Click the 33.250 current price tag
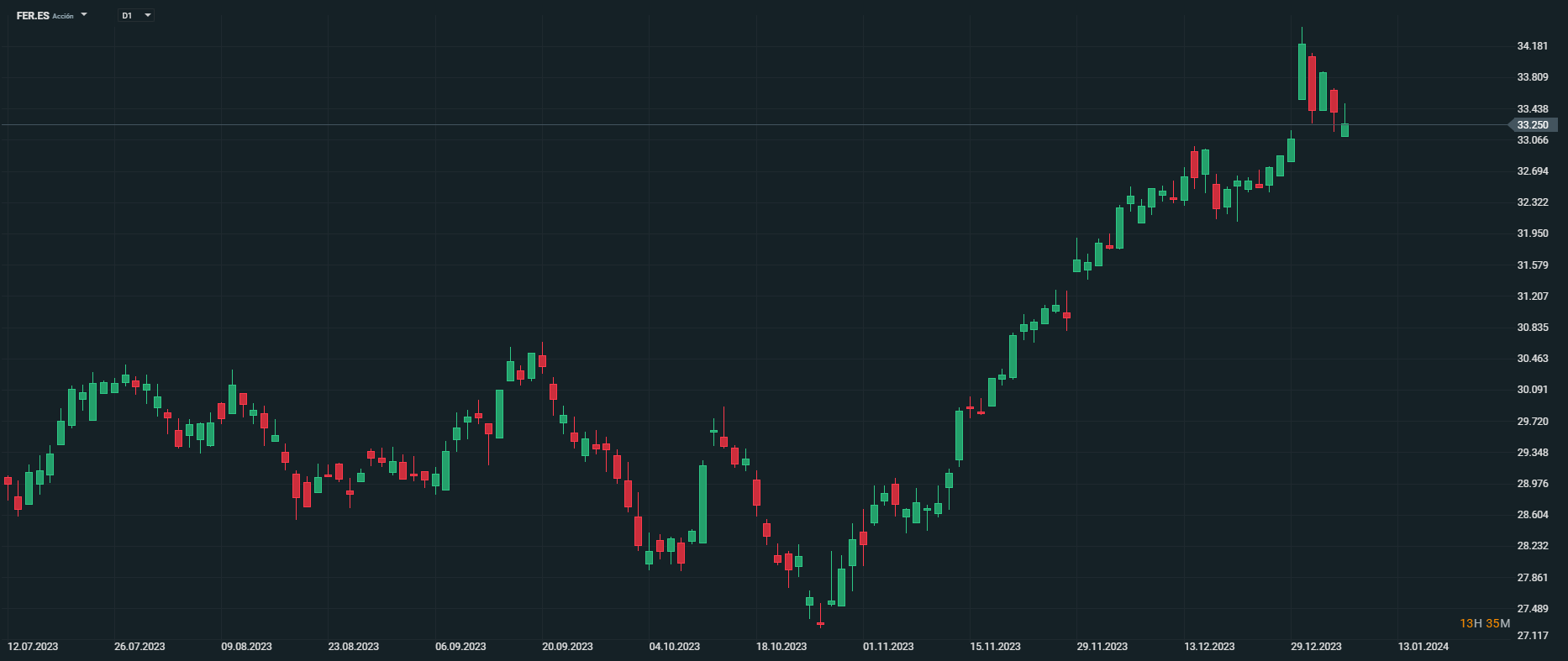The image size is (1568, 661). point(1534,125)
